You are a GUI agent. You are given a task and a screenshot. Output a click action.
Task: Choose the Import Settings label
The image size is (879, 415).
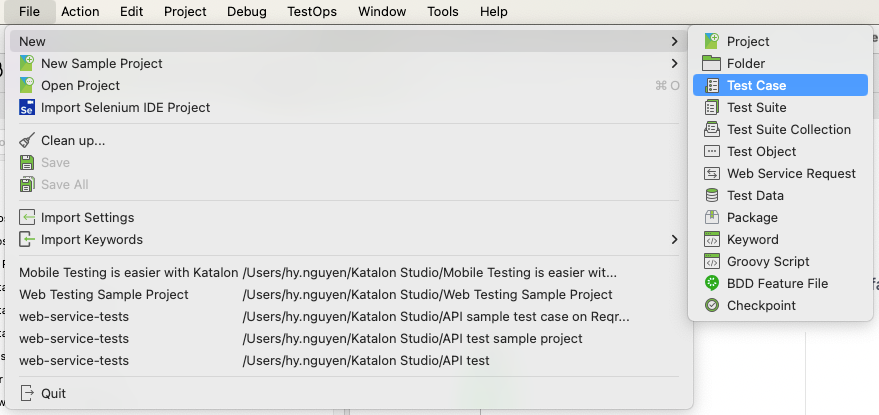pyautogui.click(x=87, y=217)
